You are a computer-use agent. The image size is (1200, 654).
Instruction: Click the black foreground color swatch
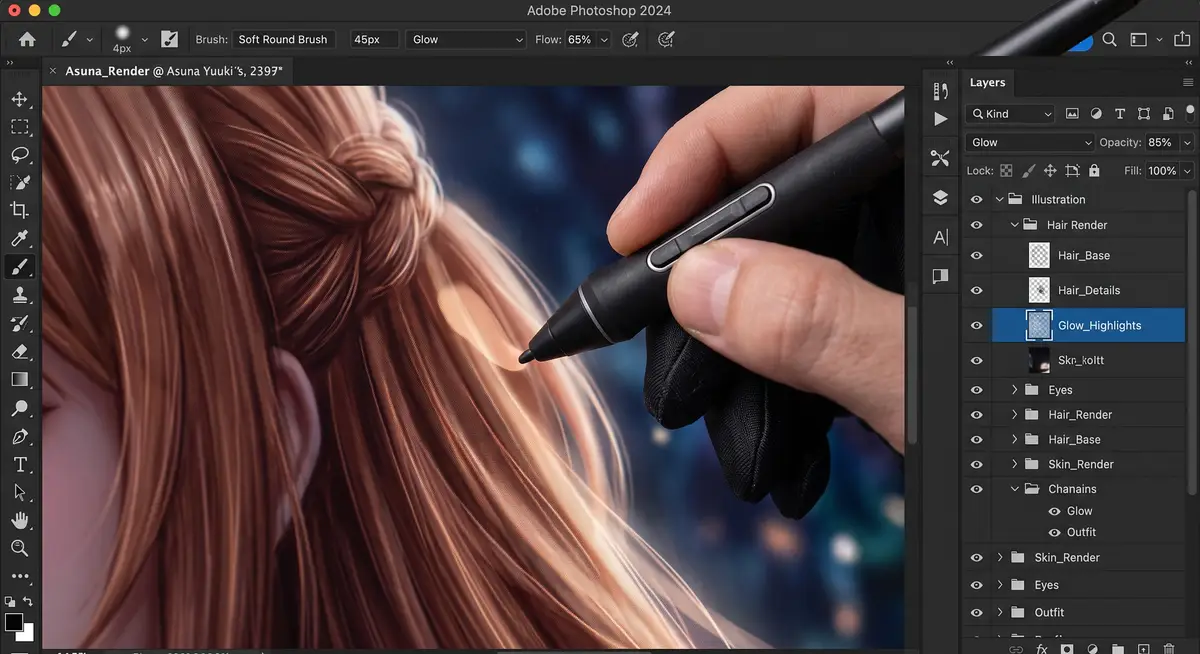[x=14, y=622]
